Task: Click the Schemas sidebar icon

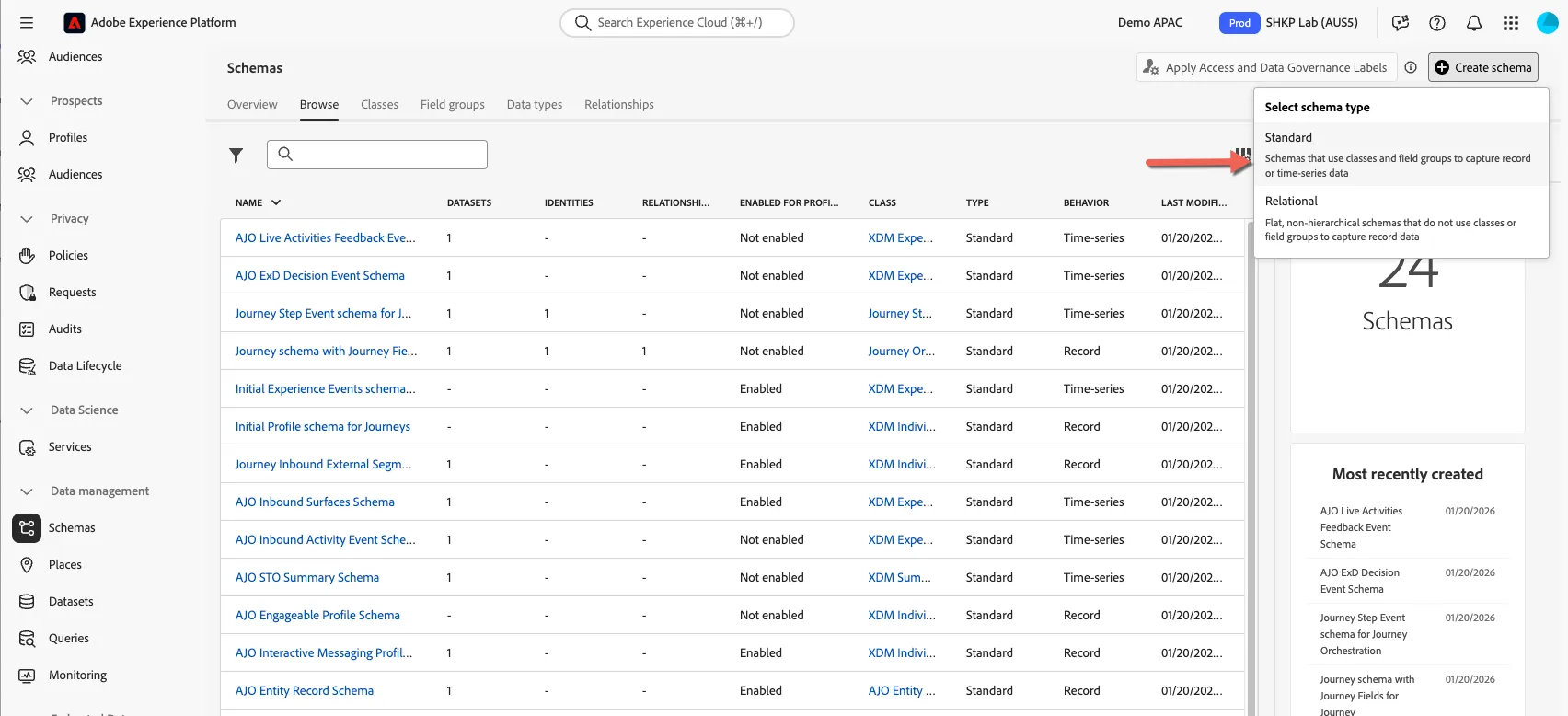Action: 27,528
